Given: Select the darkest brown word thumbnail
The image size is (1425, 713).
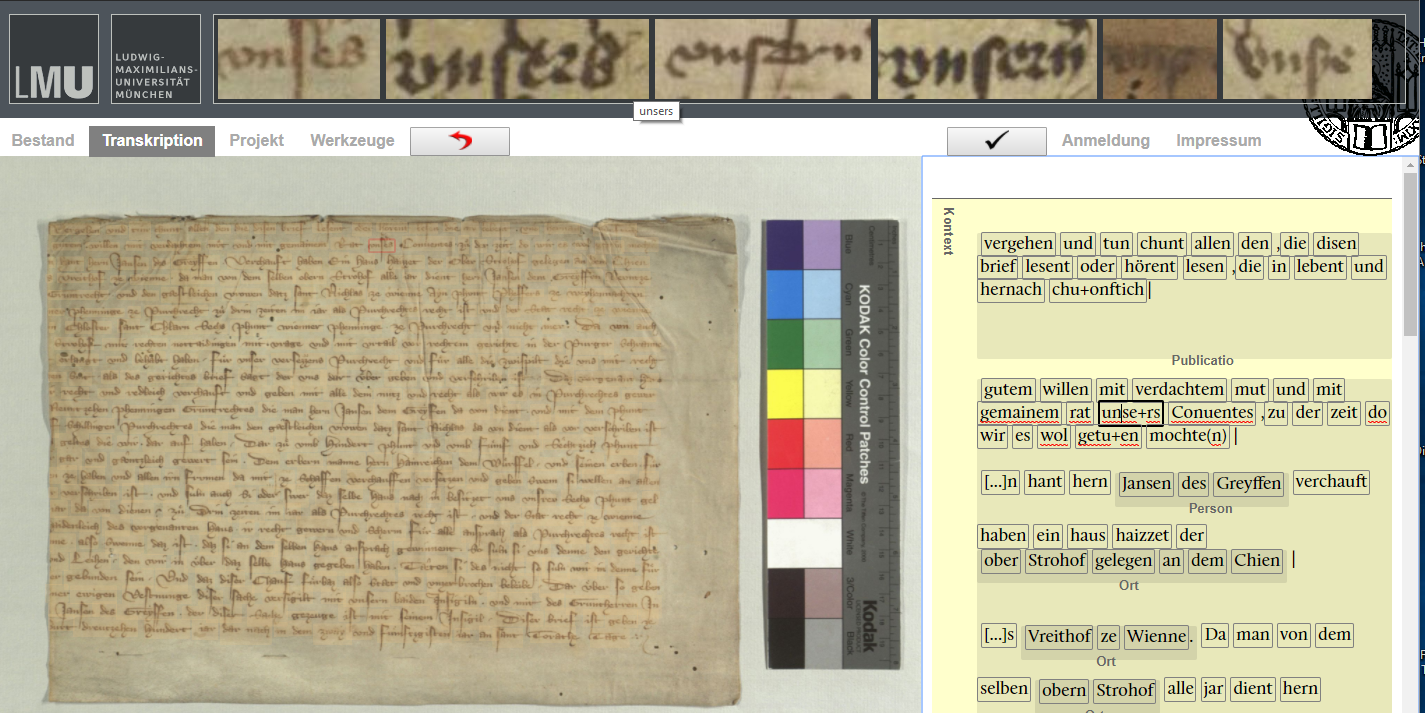Looking at the screenshot, I should [x=1159, y=59].
